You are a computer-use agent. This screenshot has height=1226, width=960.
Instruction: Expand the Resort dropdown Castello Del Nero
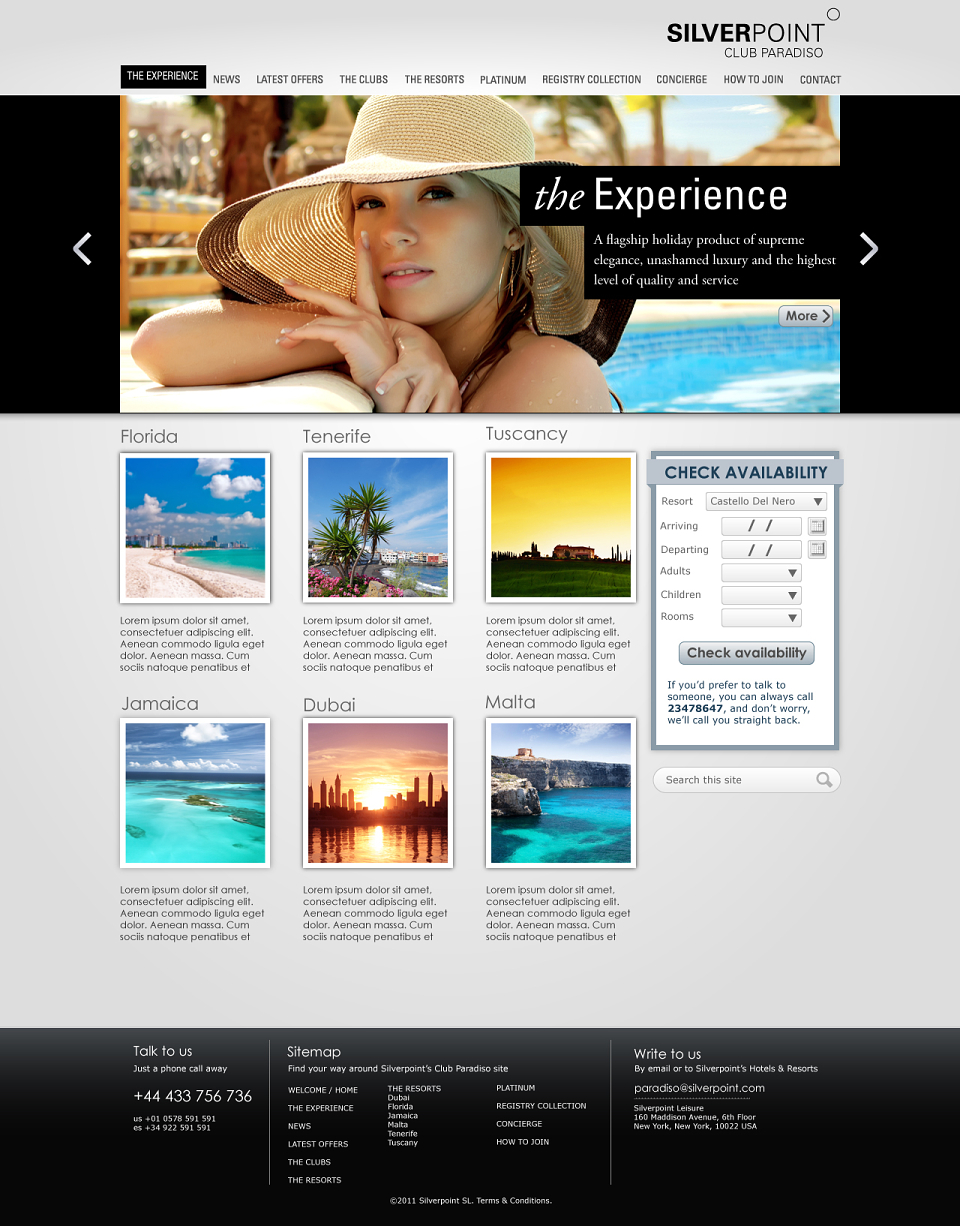point(766,501)
